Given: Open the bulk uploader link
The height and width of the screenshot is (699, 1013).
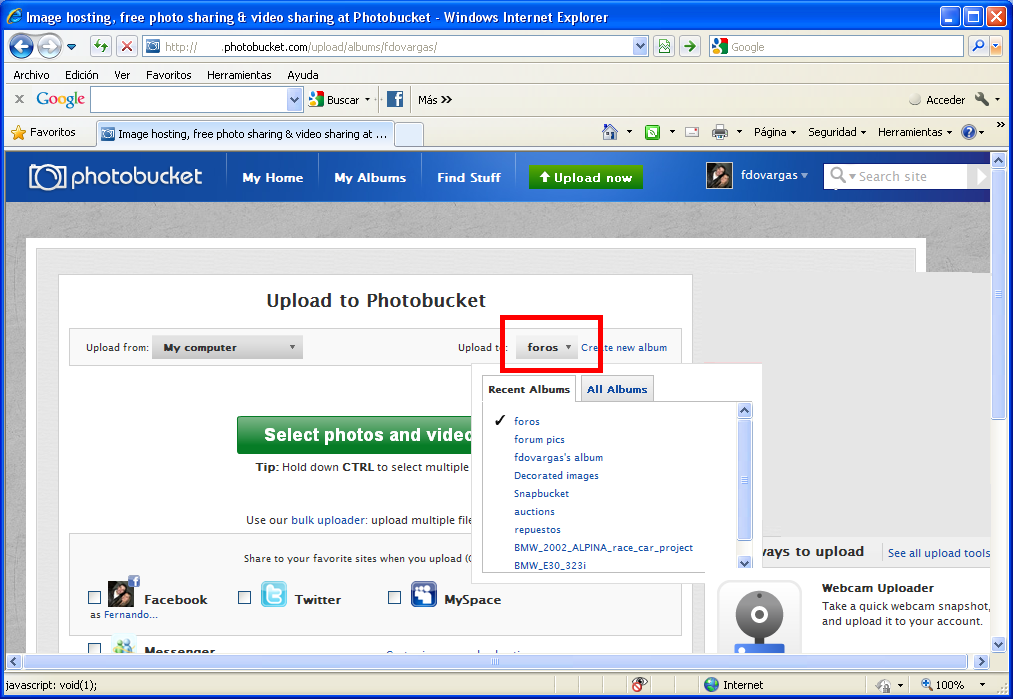Looking at the screenshot, I should [x=329, y=520].
